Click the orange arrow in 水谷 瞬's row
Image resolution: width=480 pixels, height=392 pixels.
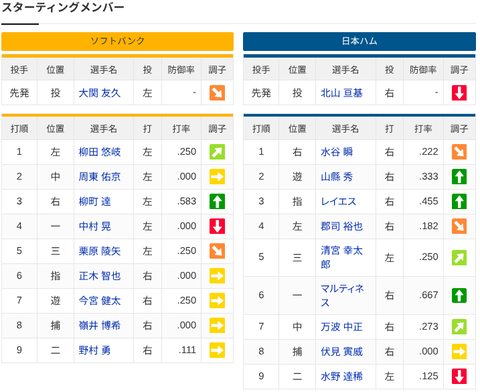tap(459, 152)
